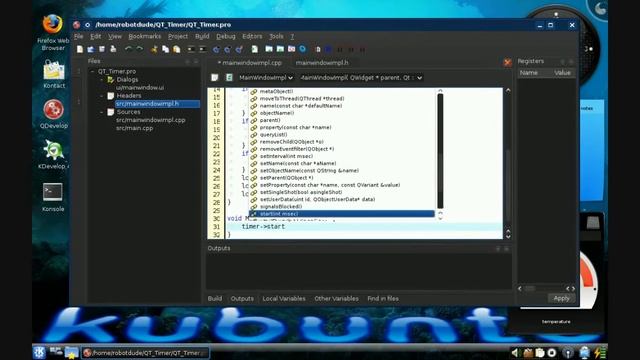Open the File menu
The width and height of the screenshot is (640, 360).
[x=78, y=36]
